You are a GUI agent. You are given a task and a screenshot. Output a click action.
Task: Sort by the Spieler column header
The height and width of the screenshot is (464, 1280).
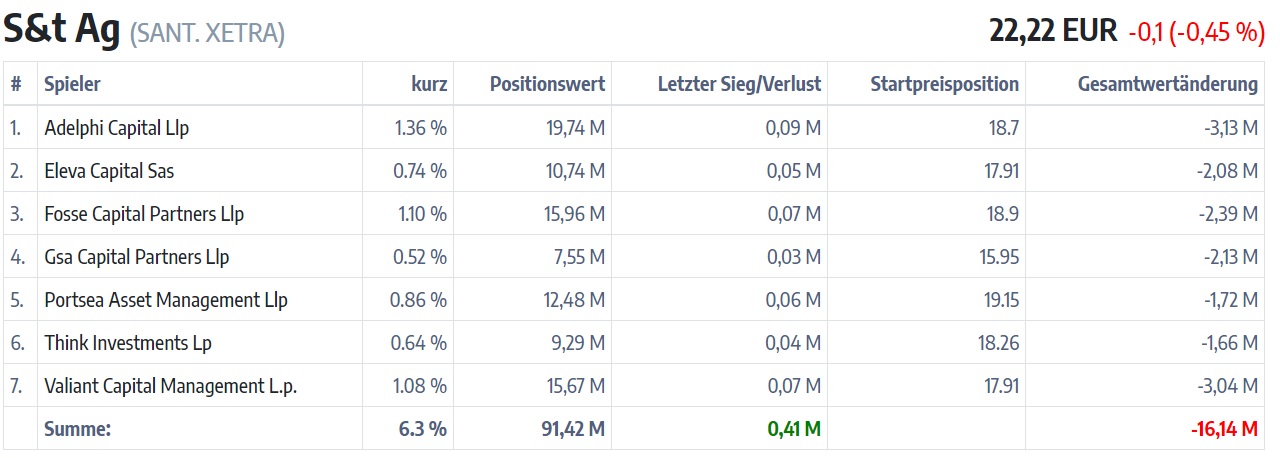point(73,84)
